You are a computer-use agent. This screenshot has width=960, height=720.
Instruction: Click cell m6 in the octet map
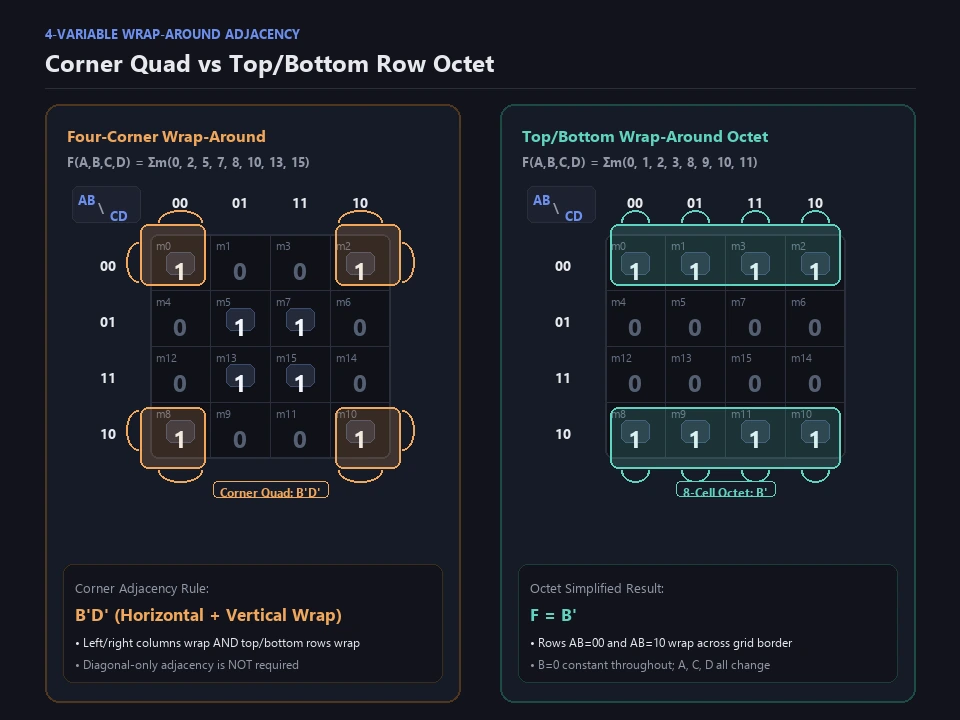click(815, 319)
